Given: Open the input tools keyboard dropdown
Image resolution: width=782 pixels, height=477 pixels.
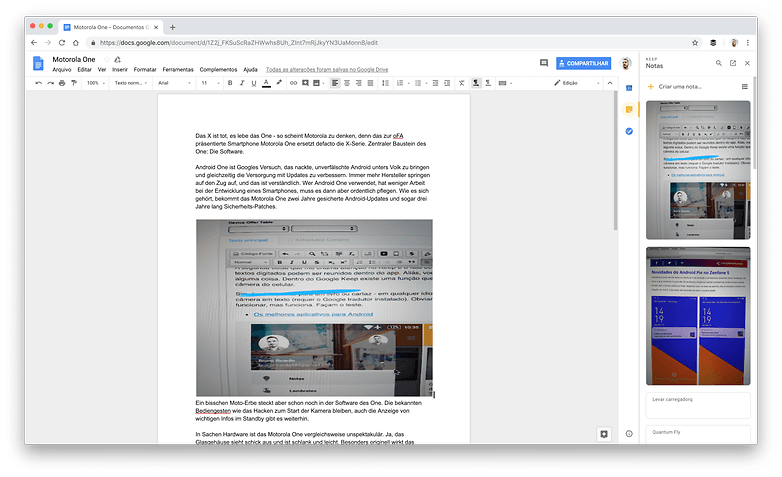Looking at the screenshot, I should tap(505, 83).
